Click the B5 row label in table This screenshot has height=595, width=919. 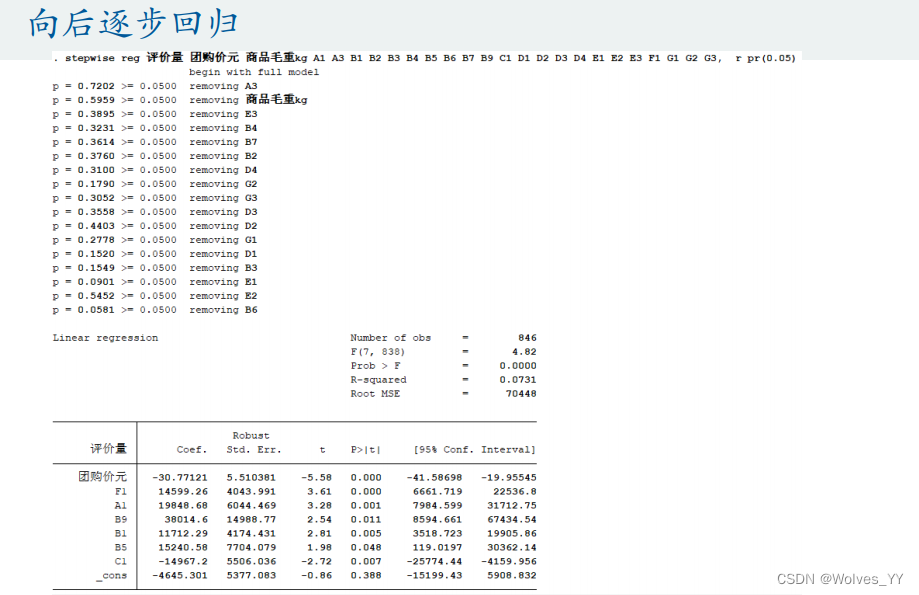tap(121, 548)
